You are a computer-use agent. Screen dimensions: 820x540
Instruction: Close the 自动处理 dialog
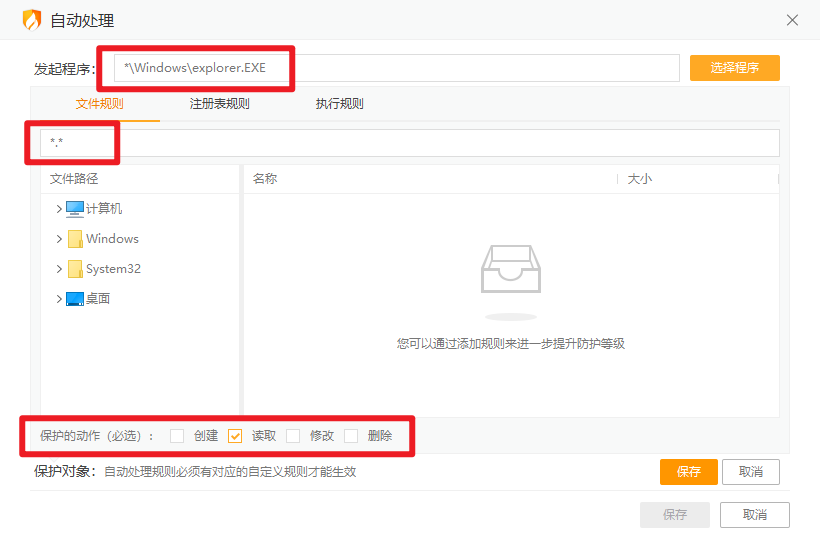(x=792, y=20)
